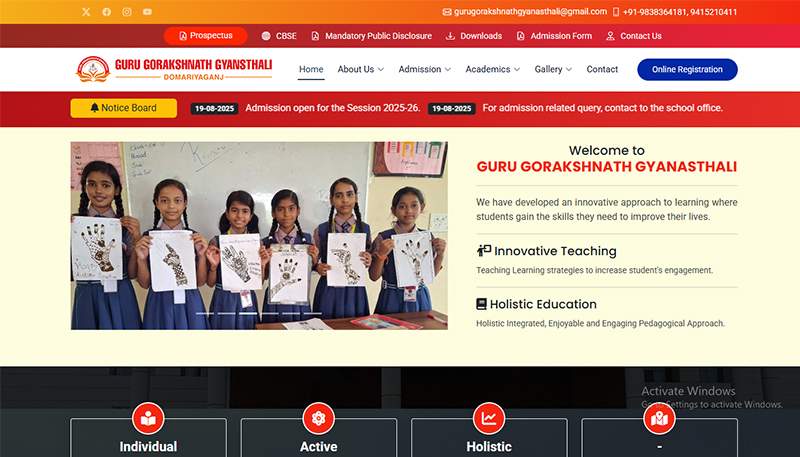Open the Prospectus button
The height and width of the screenshot is (457, 800).
tap(205, 36)
